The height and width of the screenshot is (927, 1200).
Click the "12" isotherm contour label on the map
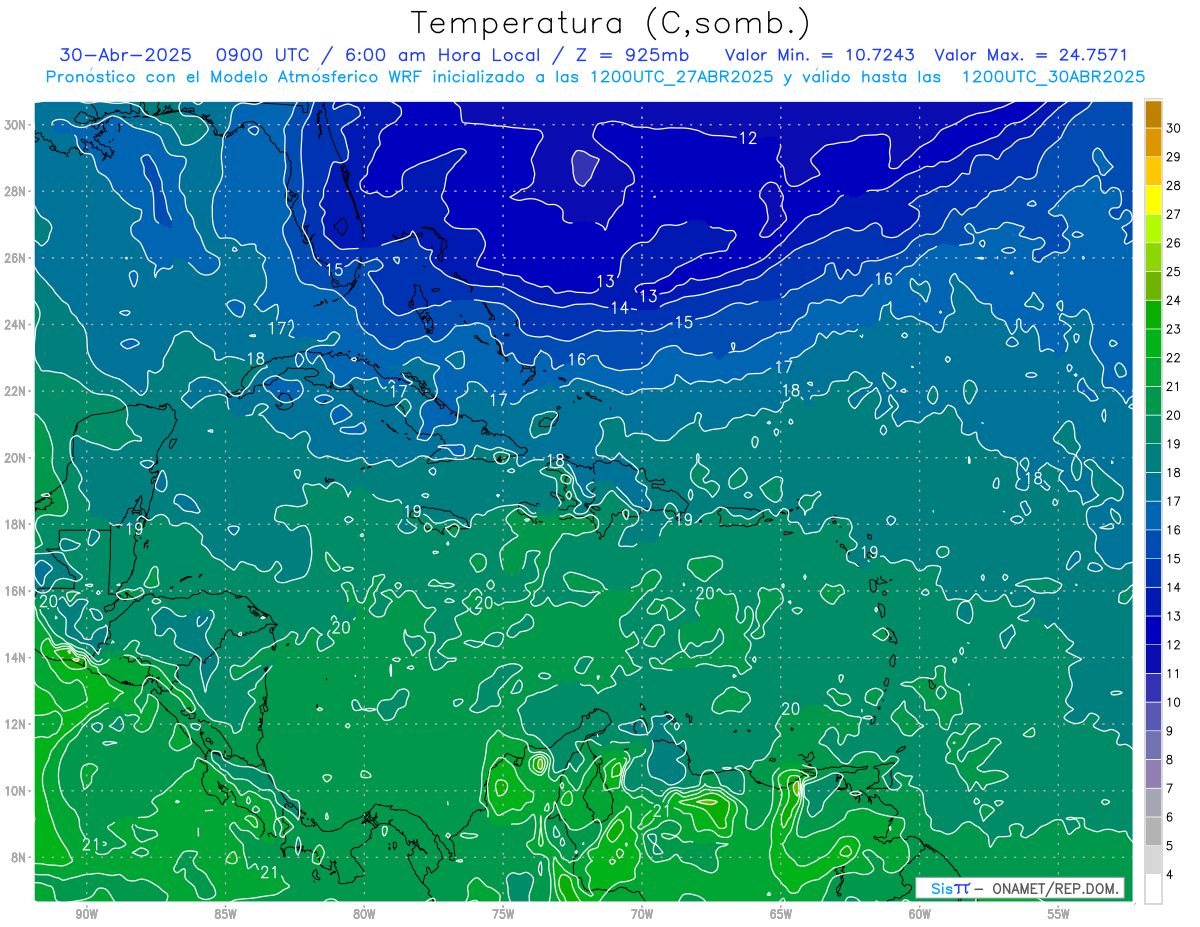[748, 138]
